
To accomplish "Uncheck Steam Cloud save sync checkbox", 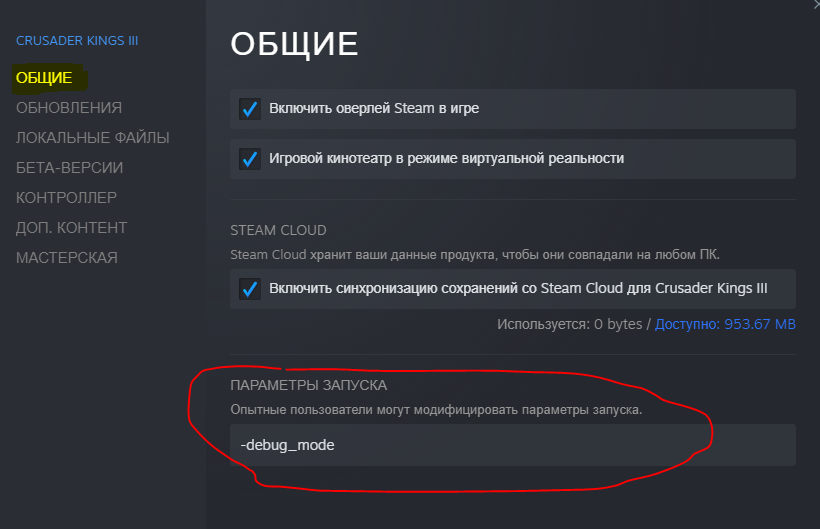I will point(250,289).
